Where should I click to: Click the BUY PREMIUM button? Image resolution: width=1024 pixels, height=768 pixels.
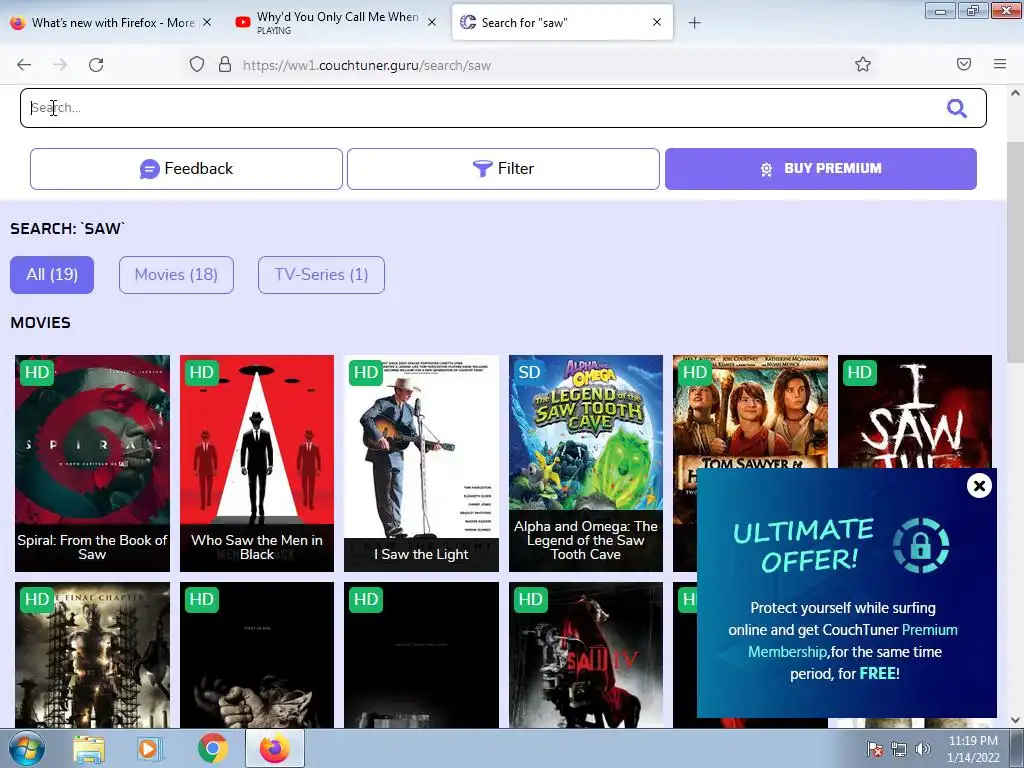pos(821,169)
